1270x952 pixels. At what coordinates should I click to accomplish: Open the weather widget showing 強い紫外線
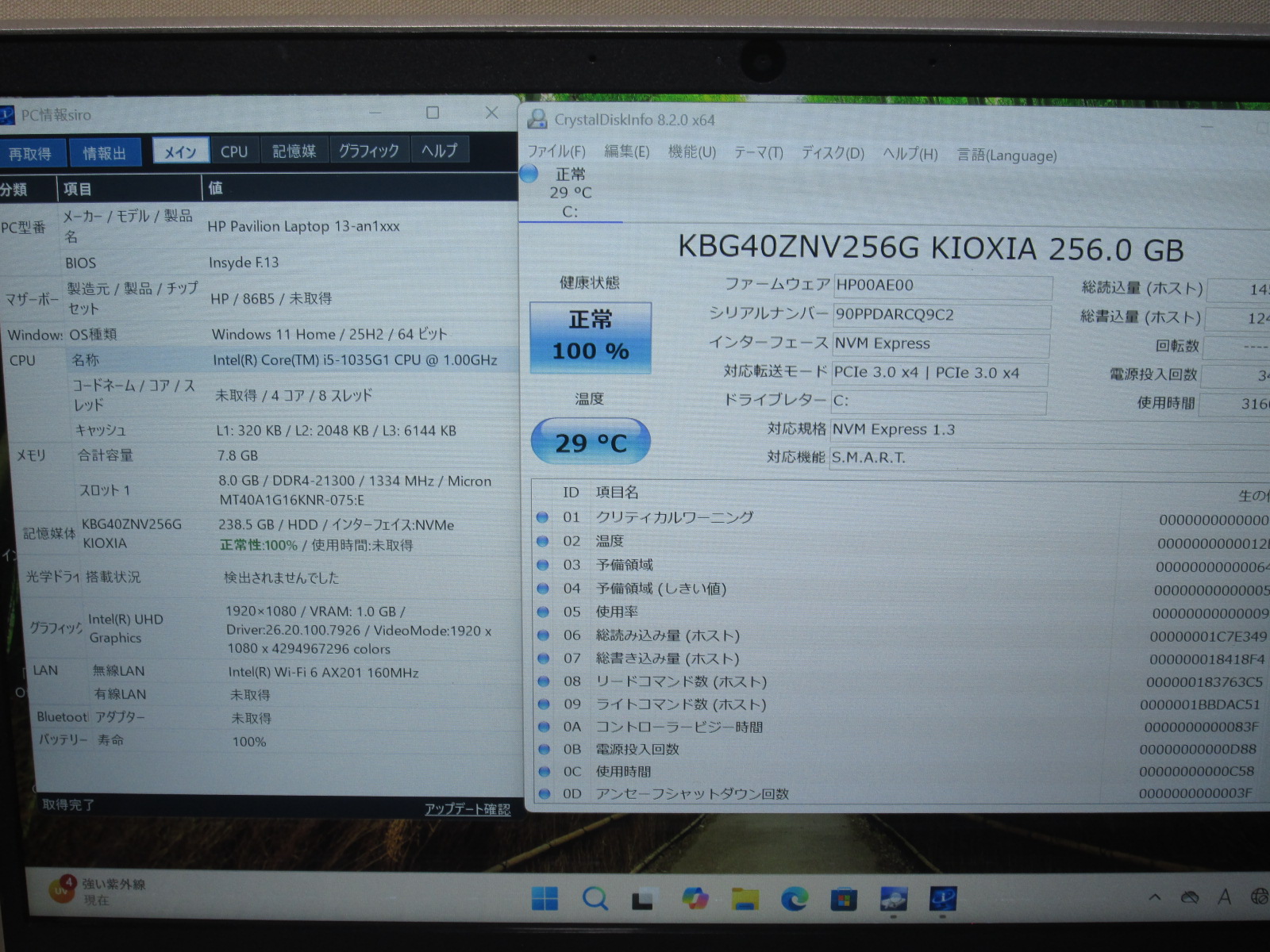[x=97, y=891]
